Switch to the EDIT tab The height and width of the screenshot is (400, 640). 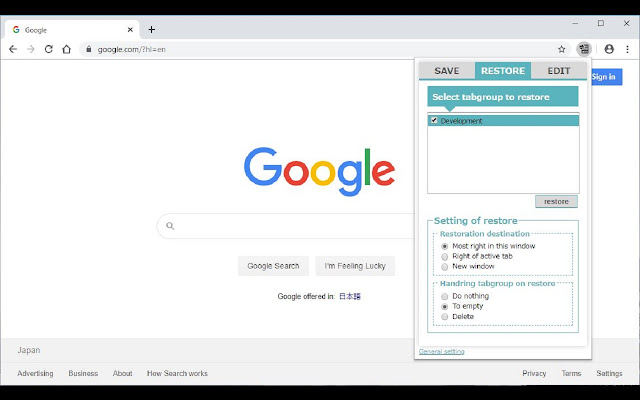pos(559,71)
